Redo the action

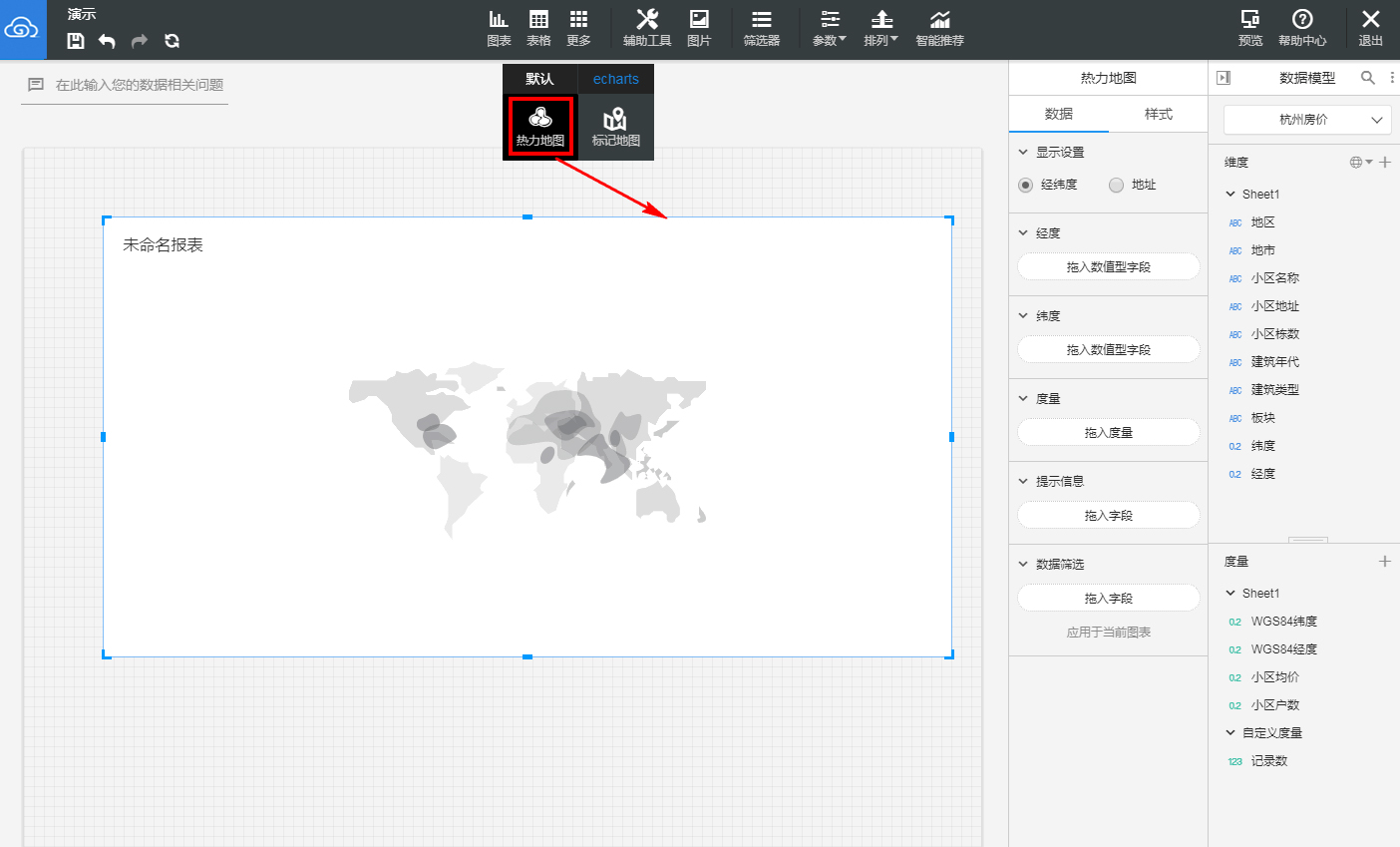140,41
